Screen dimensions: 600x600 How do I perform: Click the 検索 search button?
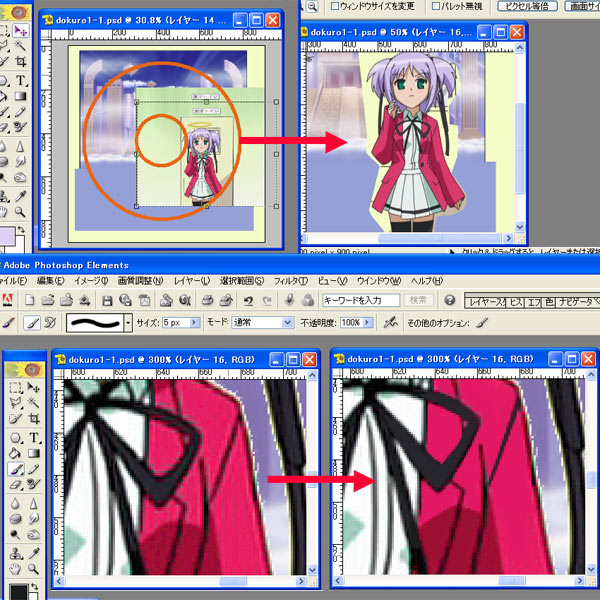pyautogui.click(x=418, y=300)
